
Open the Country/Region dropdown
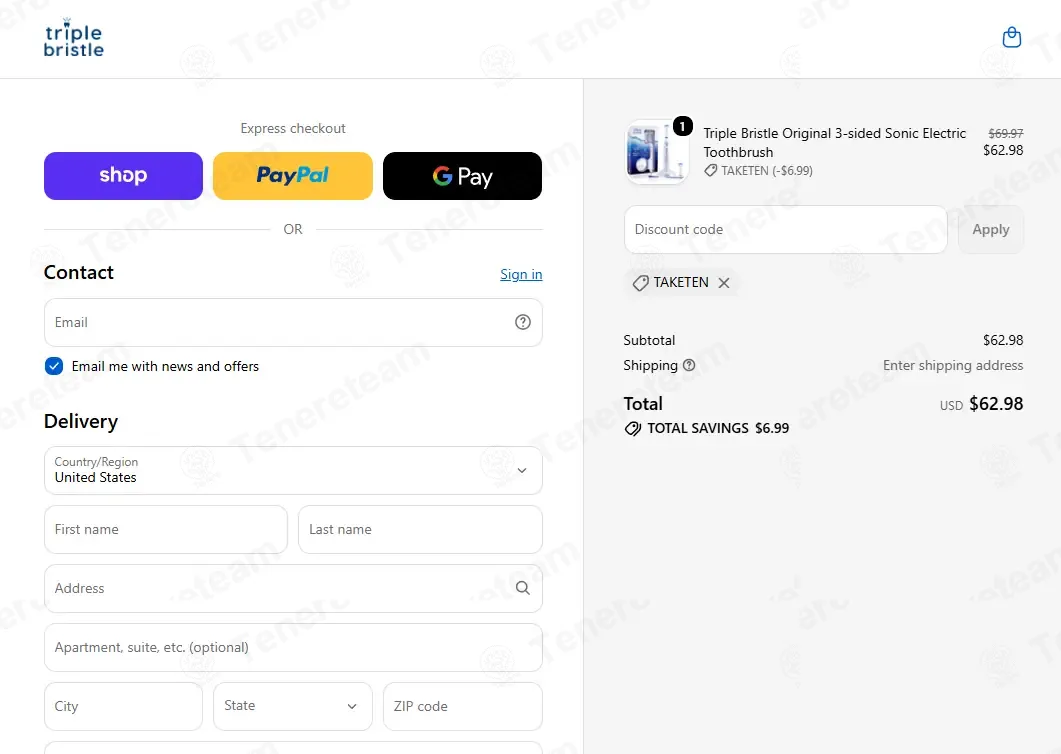point(293,470)
